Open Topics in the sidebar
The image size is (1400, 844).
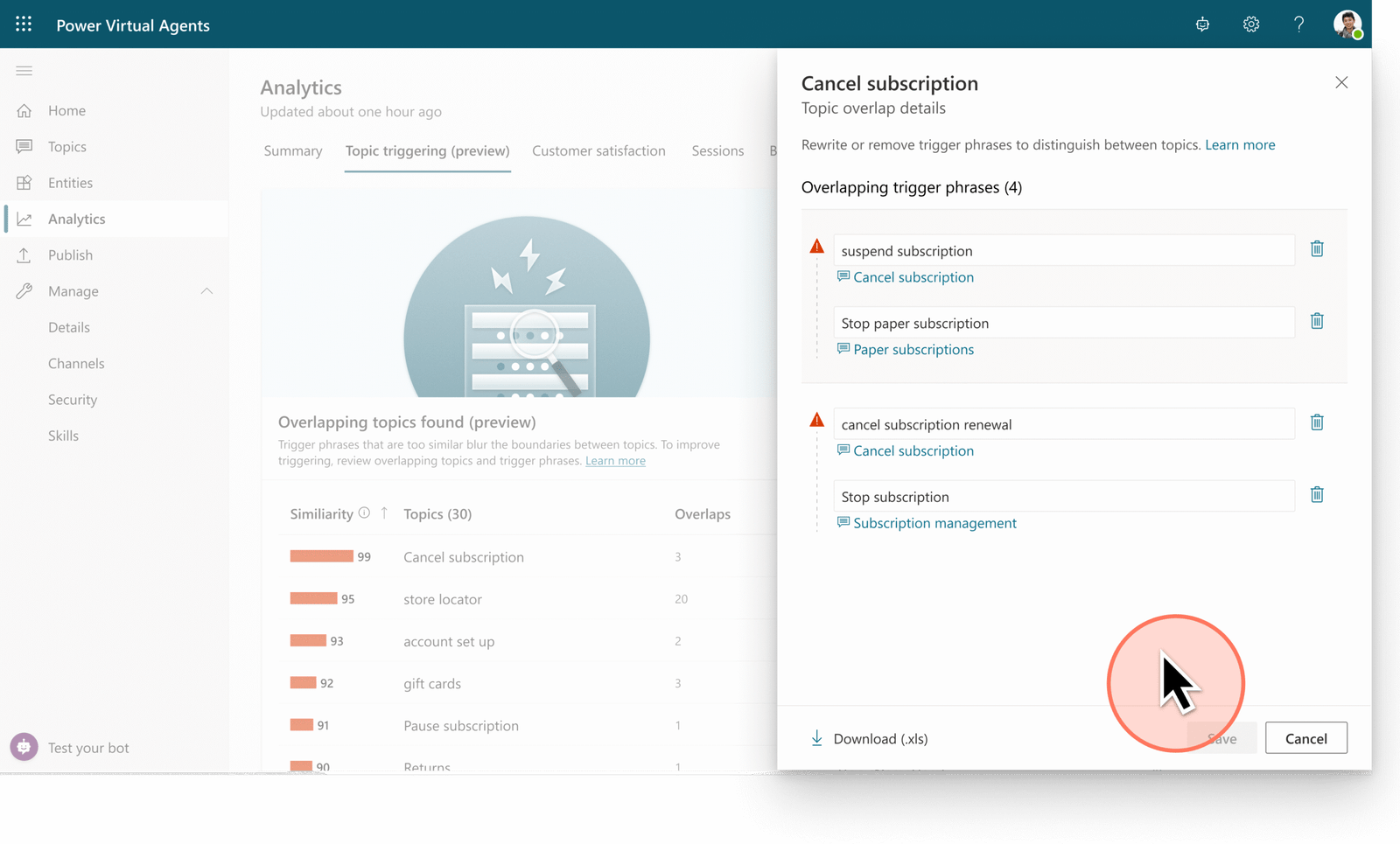click(x=66, y=146)
